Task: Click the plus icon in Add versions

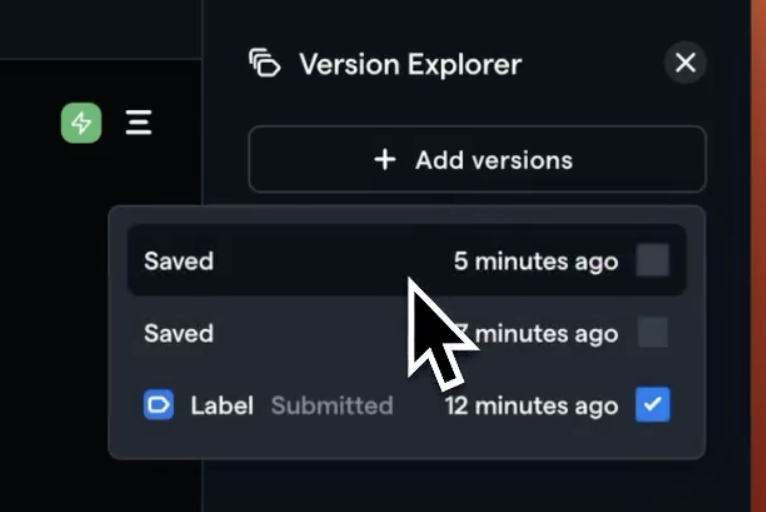Action: (x=385, y=160)
